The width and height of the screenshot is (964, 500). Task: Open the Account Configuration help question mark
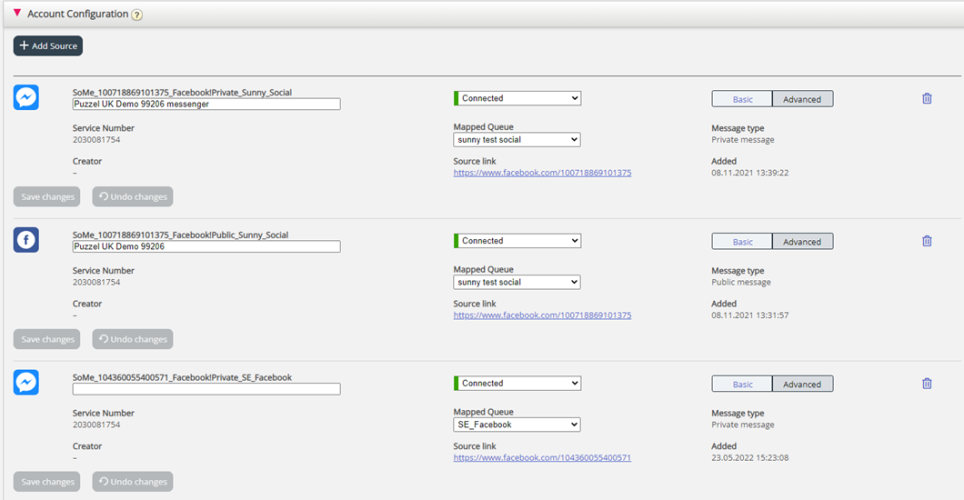(x=137, y=15)
